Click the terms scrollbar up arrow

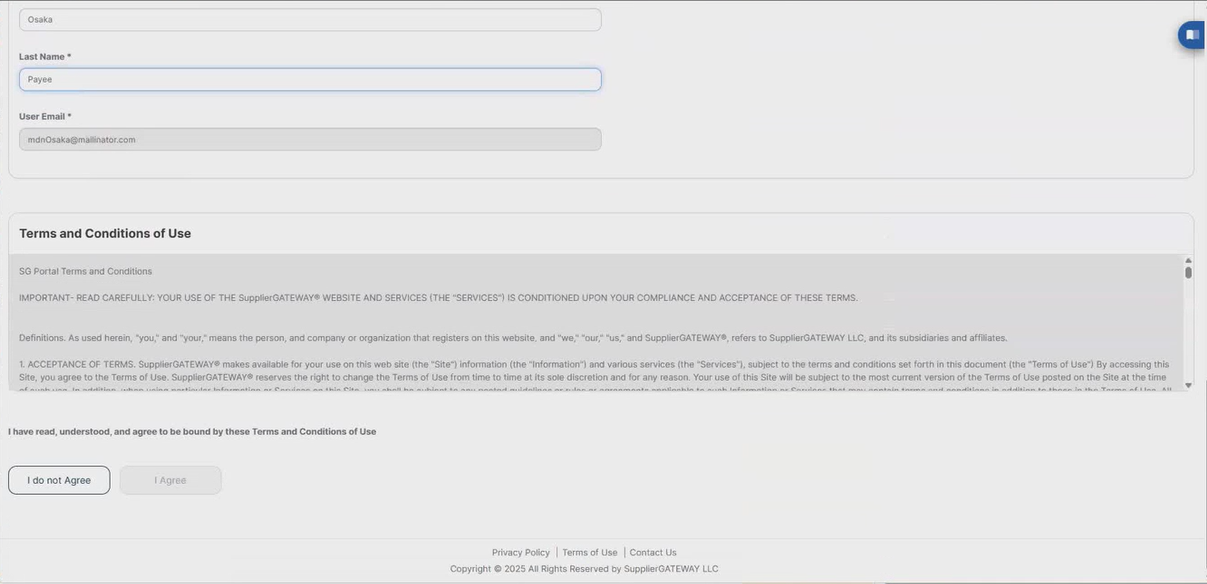pos(1188,261)
